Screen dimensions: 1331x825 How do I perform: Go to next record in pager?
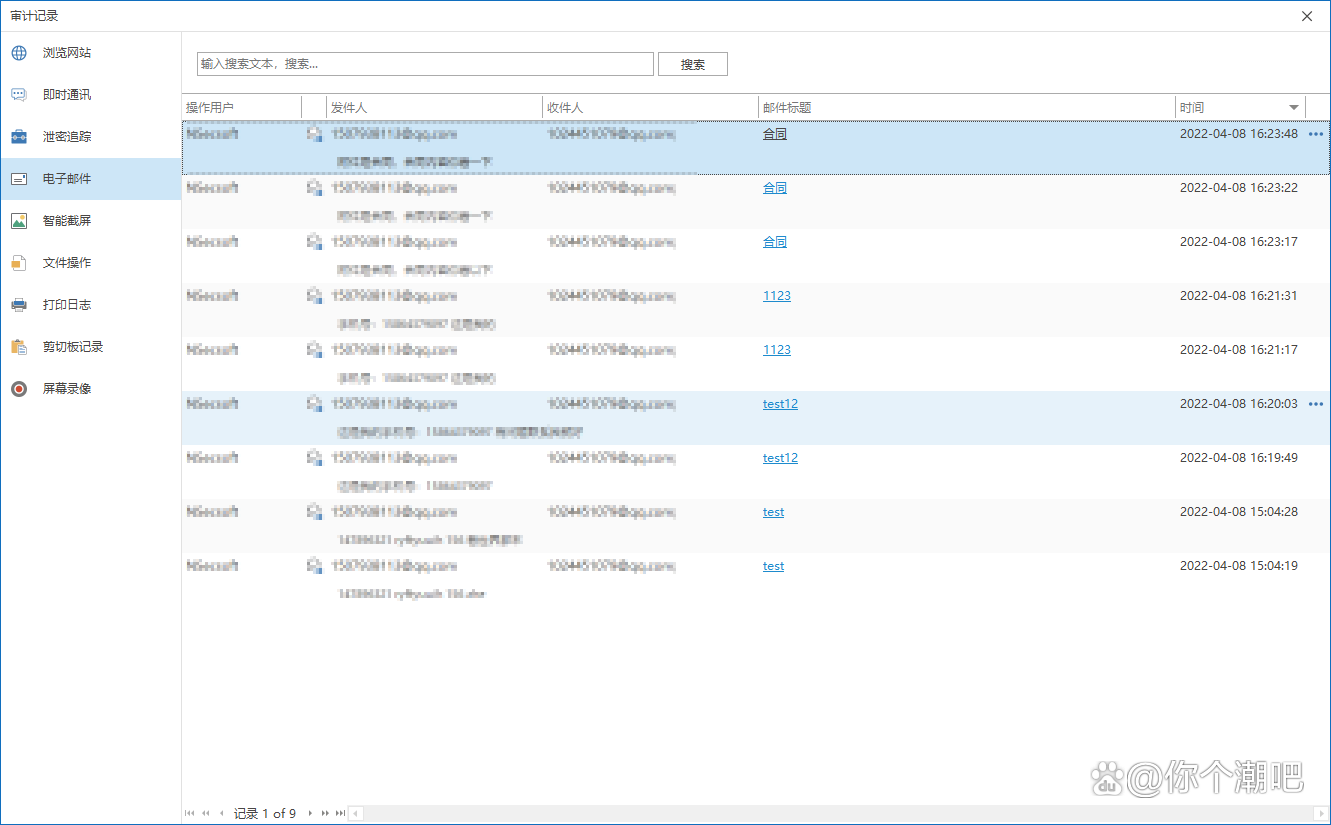click(x=310, y=813)
